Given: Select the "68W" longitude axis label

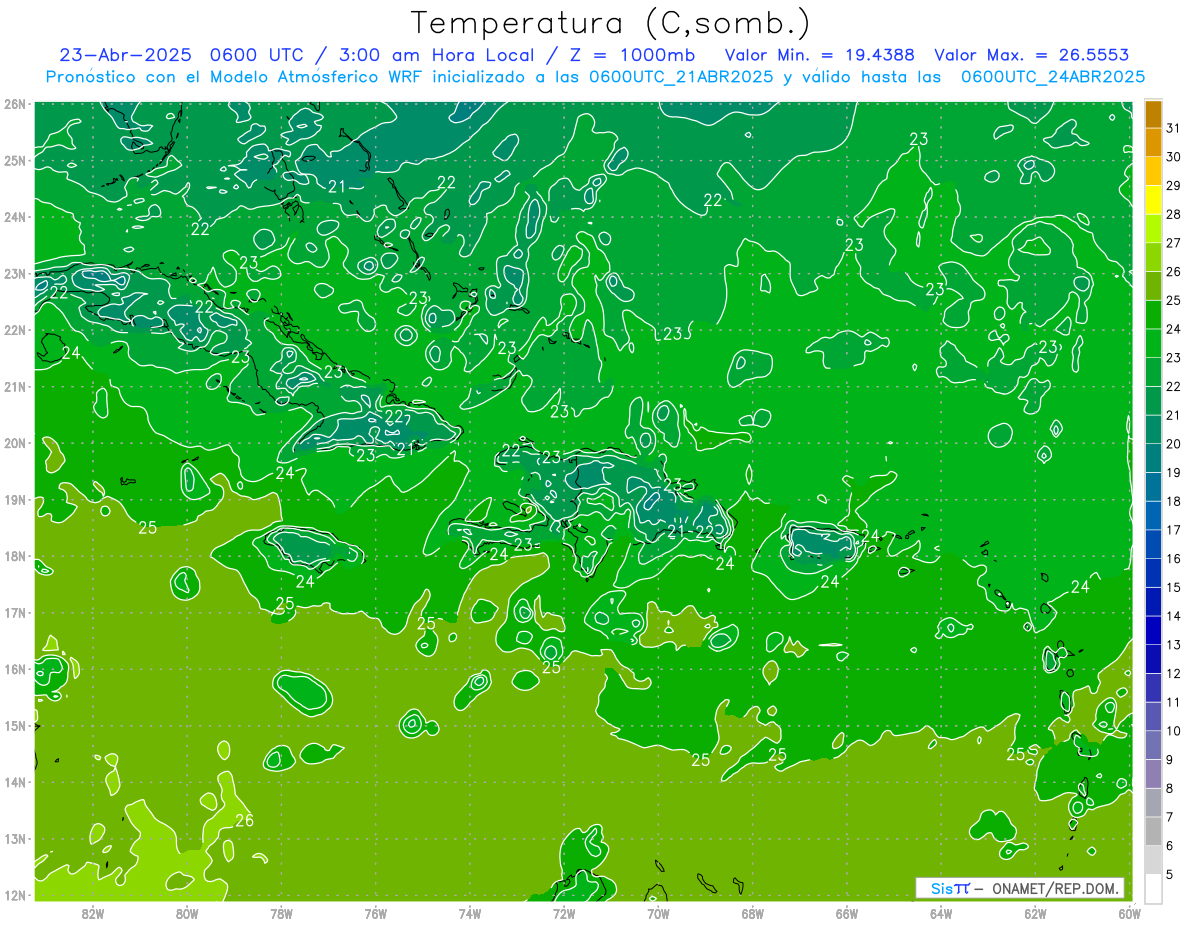Looking at the screenshot, I should (x=753, y=913).
